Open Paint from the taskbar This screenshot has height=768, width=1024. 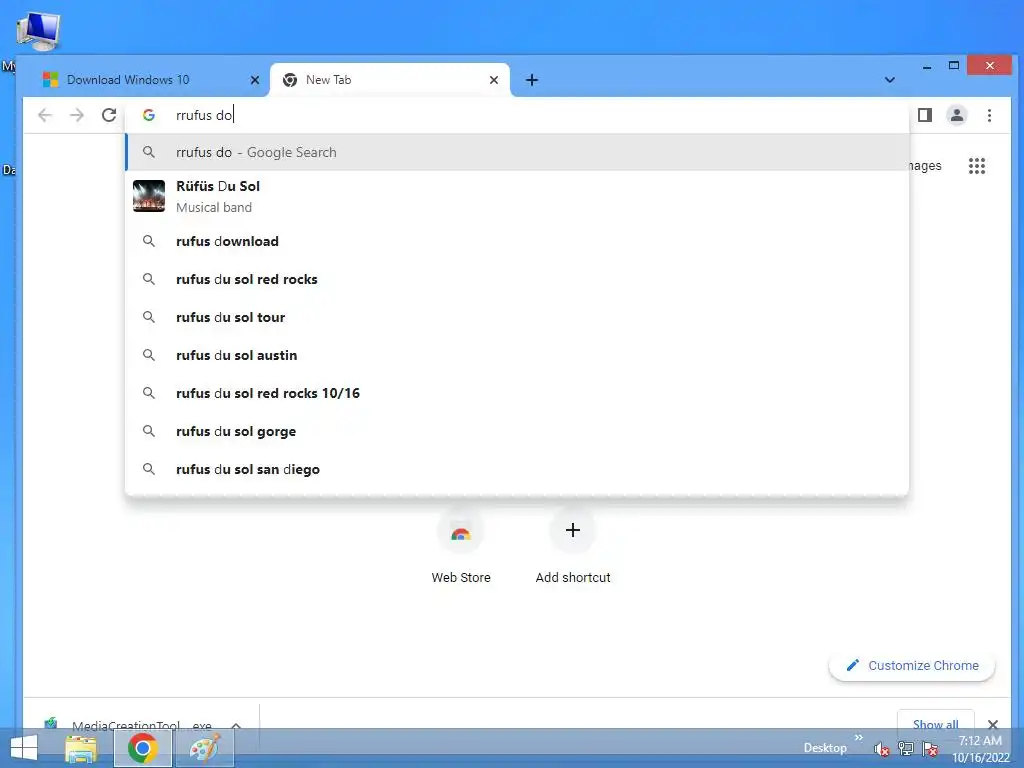coord(204,748)
